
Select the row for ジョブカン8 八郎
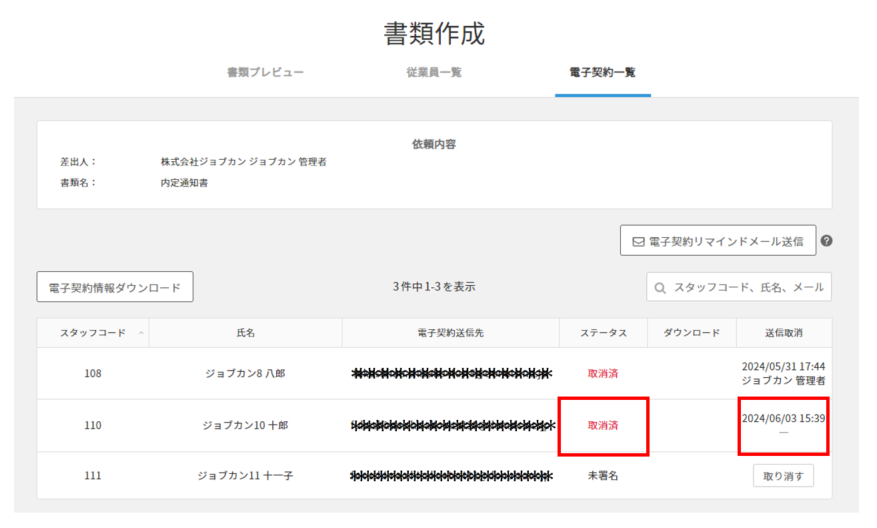click(x=245, y=374)
